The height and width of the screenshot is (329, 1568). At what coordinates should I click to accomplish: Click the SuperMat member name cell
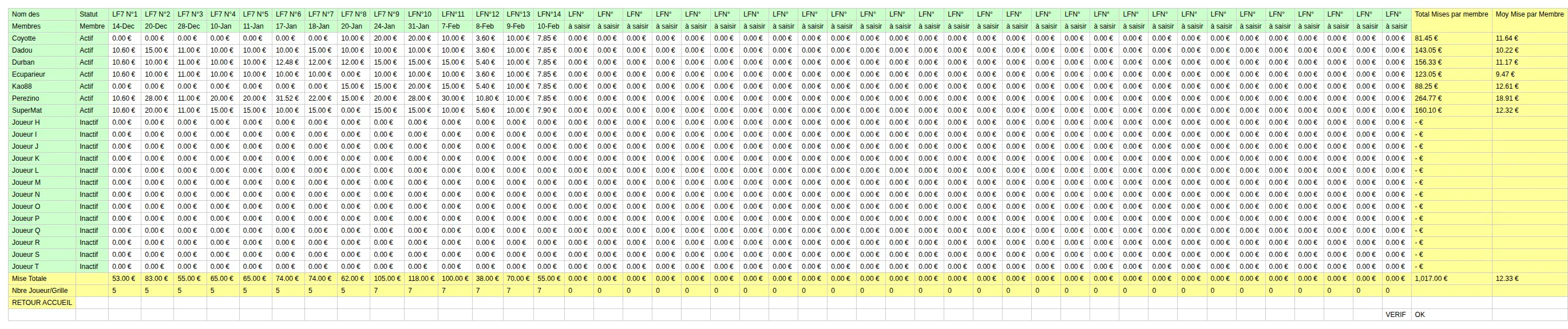point(42,110)
